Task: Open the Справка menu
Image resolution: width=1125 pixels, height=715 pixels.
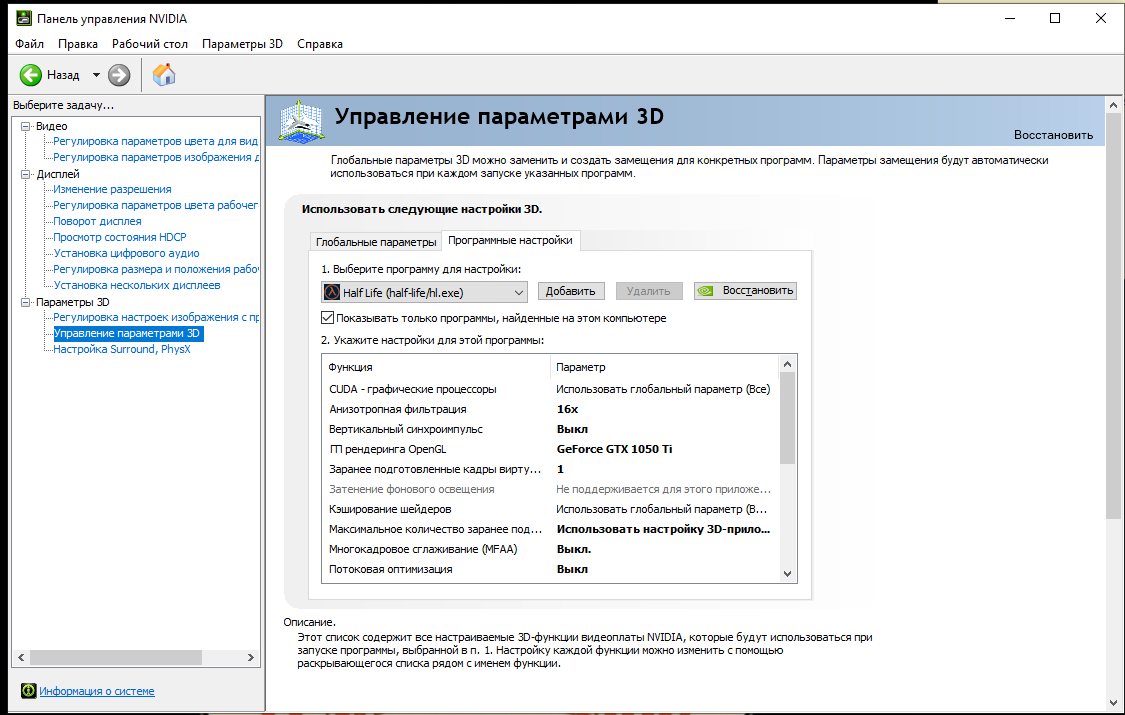Action: 320,44
